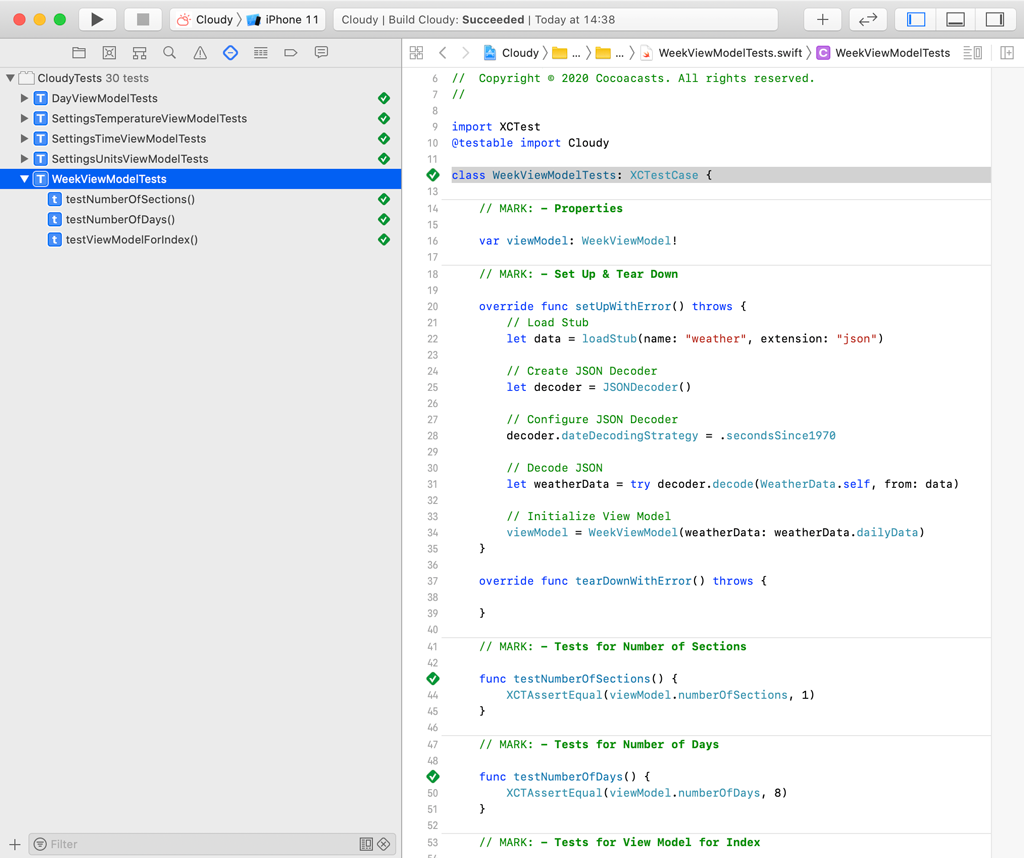Collapse the WeekViewModelTests test group
This screenshot has width=1024, height=858.
(x=22, y=179)
